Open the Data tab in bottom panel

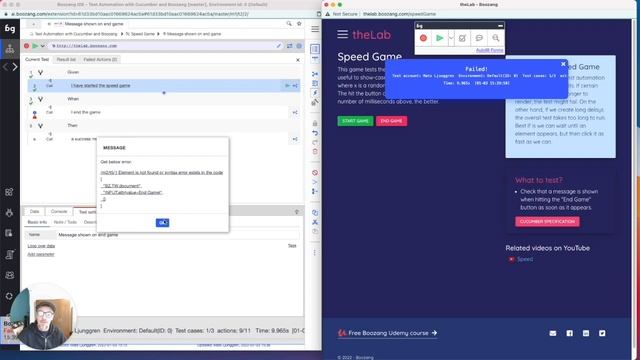35,211
